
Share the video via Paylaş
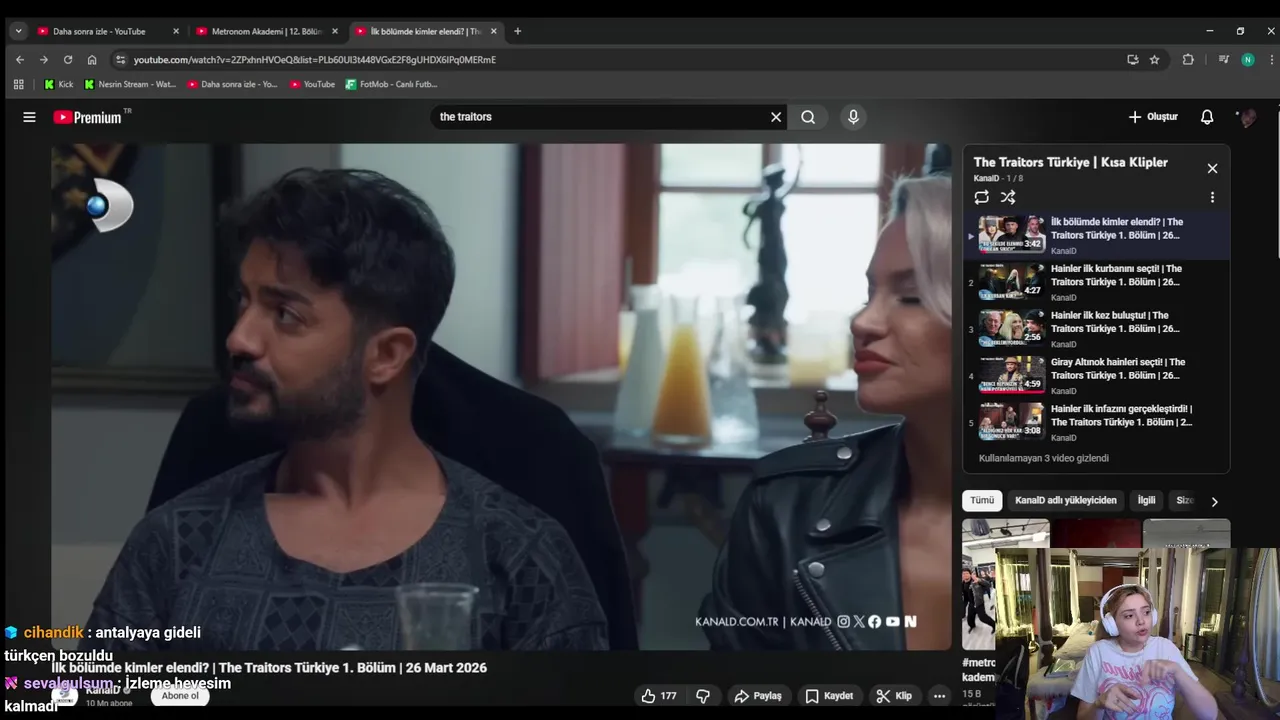[758, 696]
